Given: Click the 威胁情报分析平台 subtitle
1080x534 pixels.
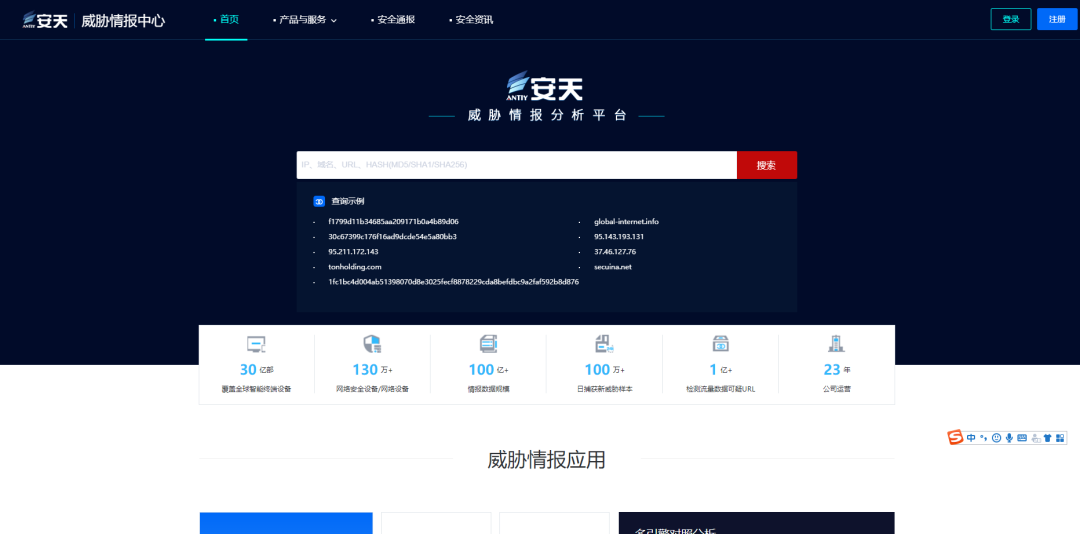Looking at the screenshot, I should 547,116.
